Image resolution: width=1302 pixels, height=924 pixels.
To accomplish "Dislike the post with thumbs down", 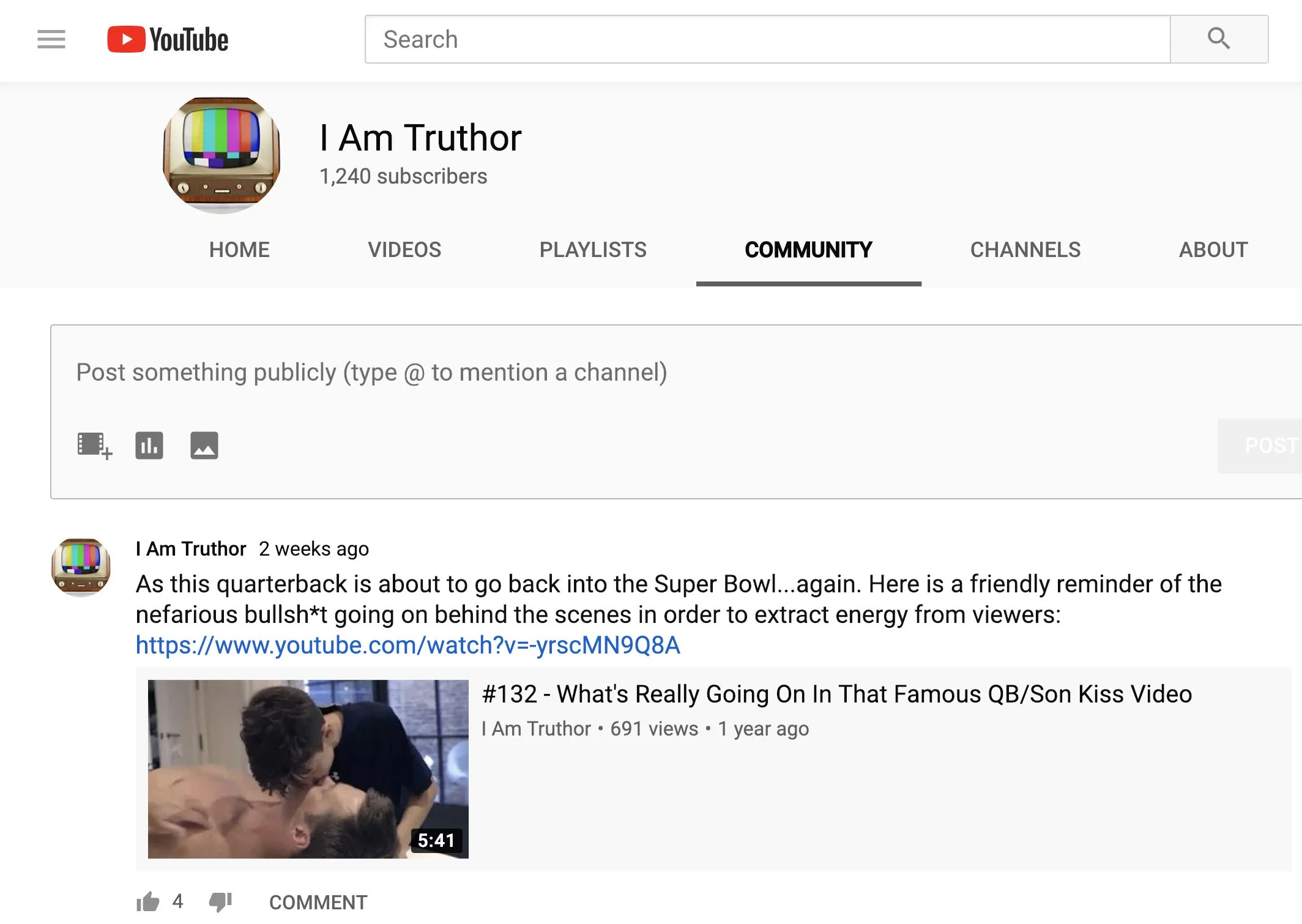I will coord(220,902).
